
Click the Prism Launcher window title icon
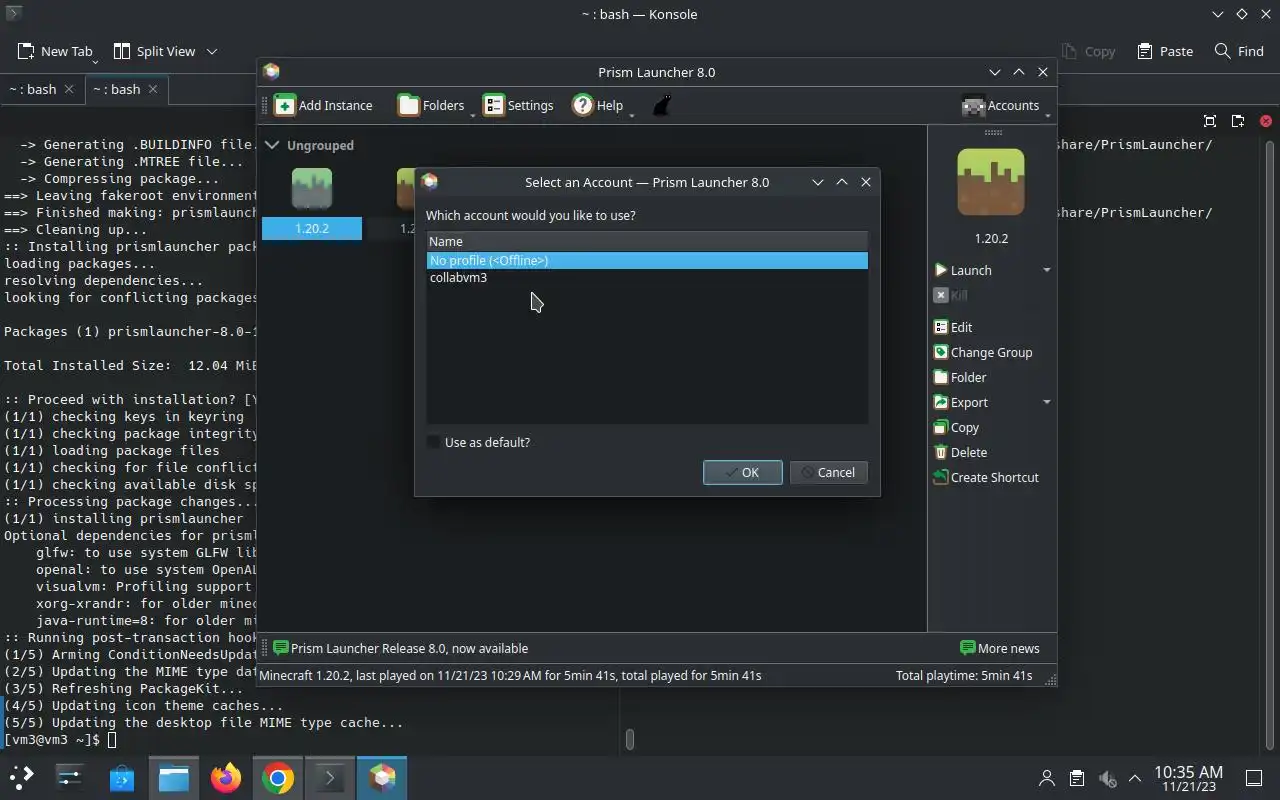pyautogui.click(x=271, y=71)
